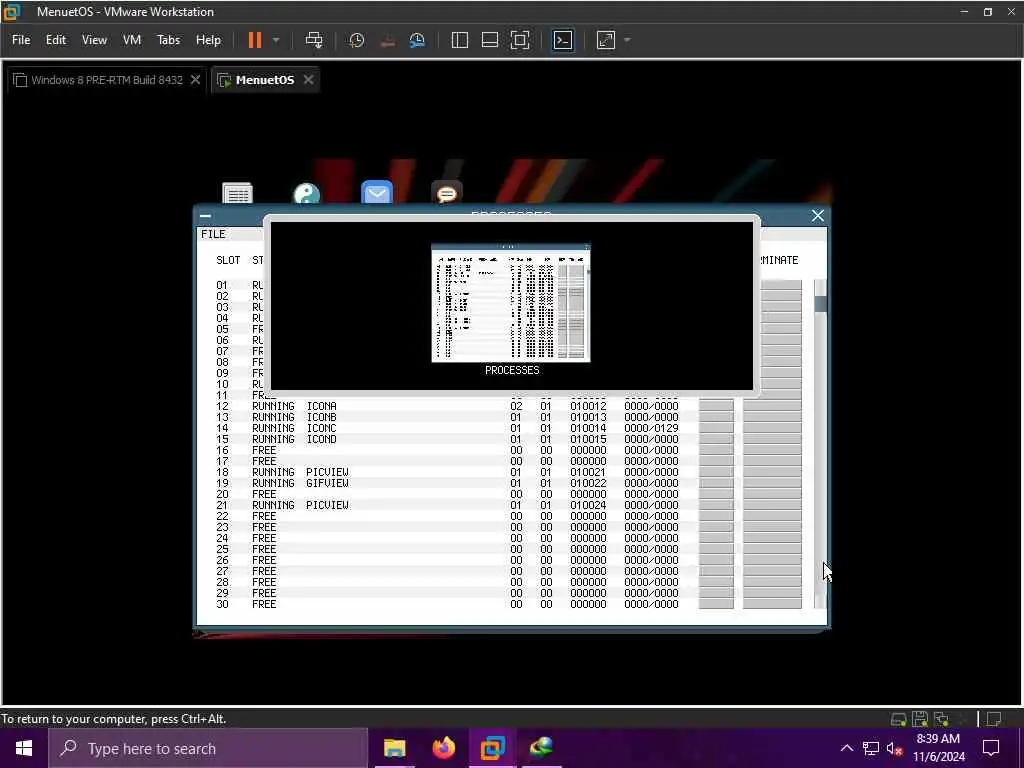
Task: Open the calendar icon on the MenuetOS desktop
Action: (x=237, y=193)
